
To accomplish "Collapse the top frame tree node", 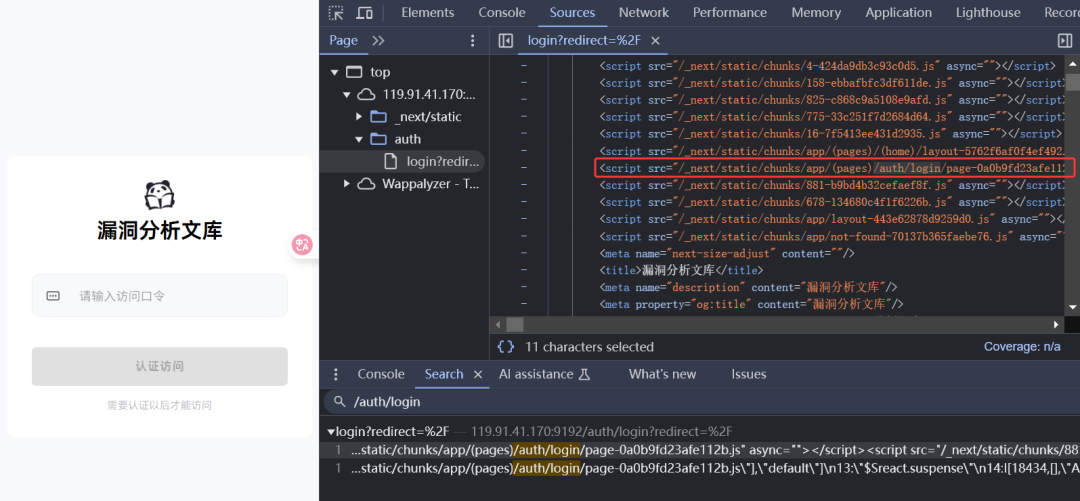I will tap(333, 72).
